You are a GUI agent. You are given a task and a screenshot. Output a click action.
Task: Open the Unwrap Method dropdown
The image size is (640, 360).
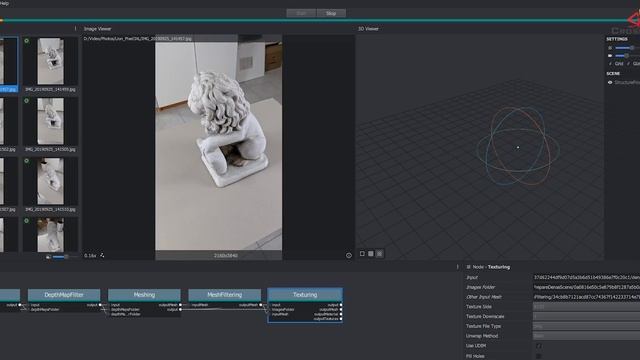(x=586, y=336)
